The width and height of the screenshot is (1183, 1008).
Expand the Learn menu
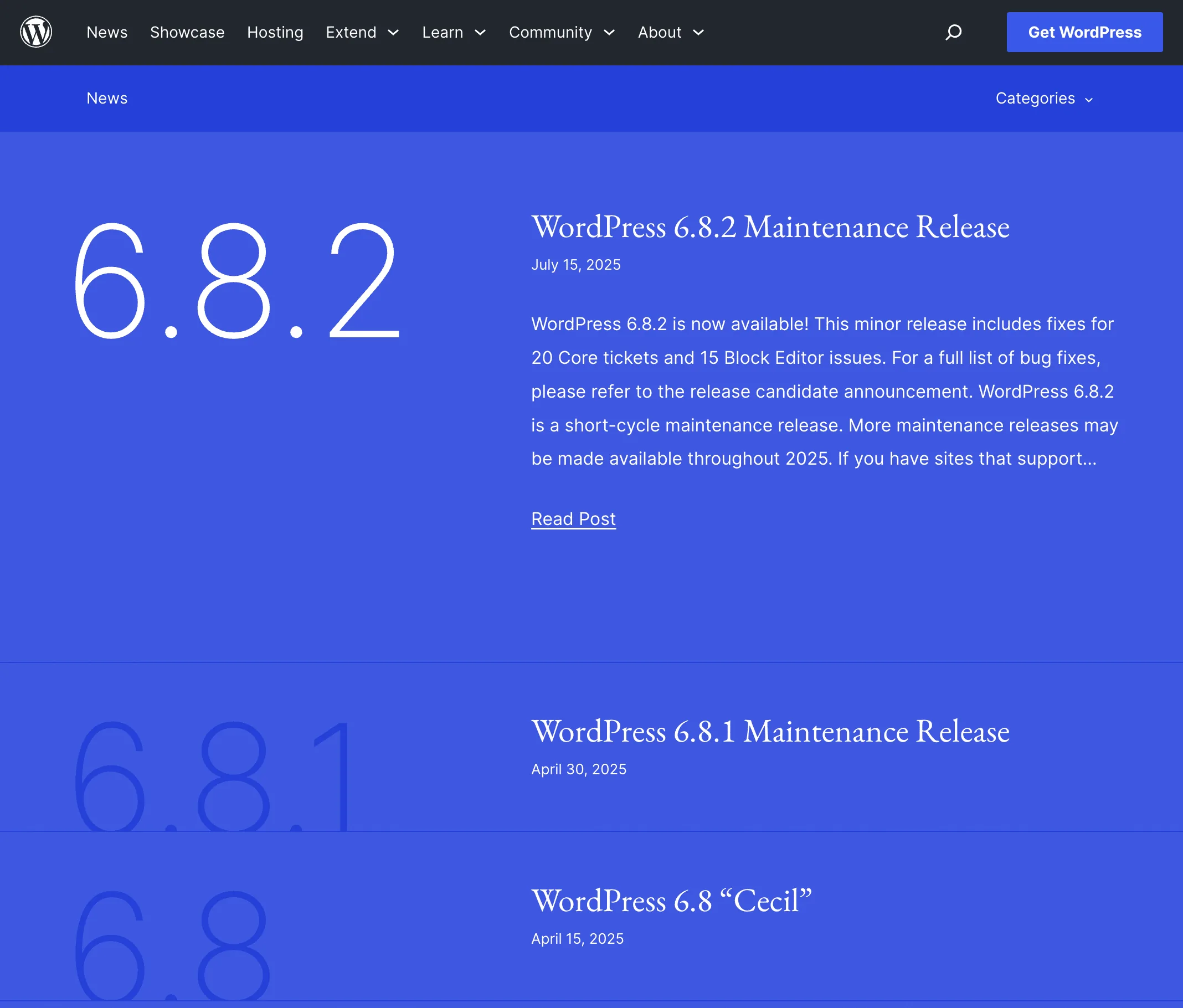(x=443, y=33)
